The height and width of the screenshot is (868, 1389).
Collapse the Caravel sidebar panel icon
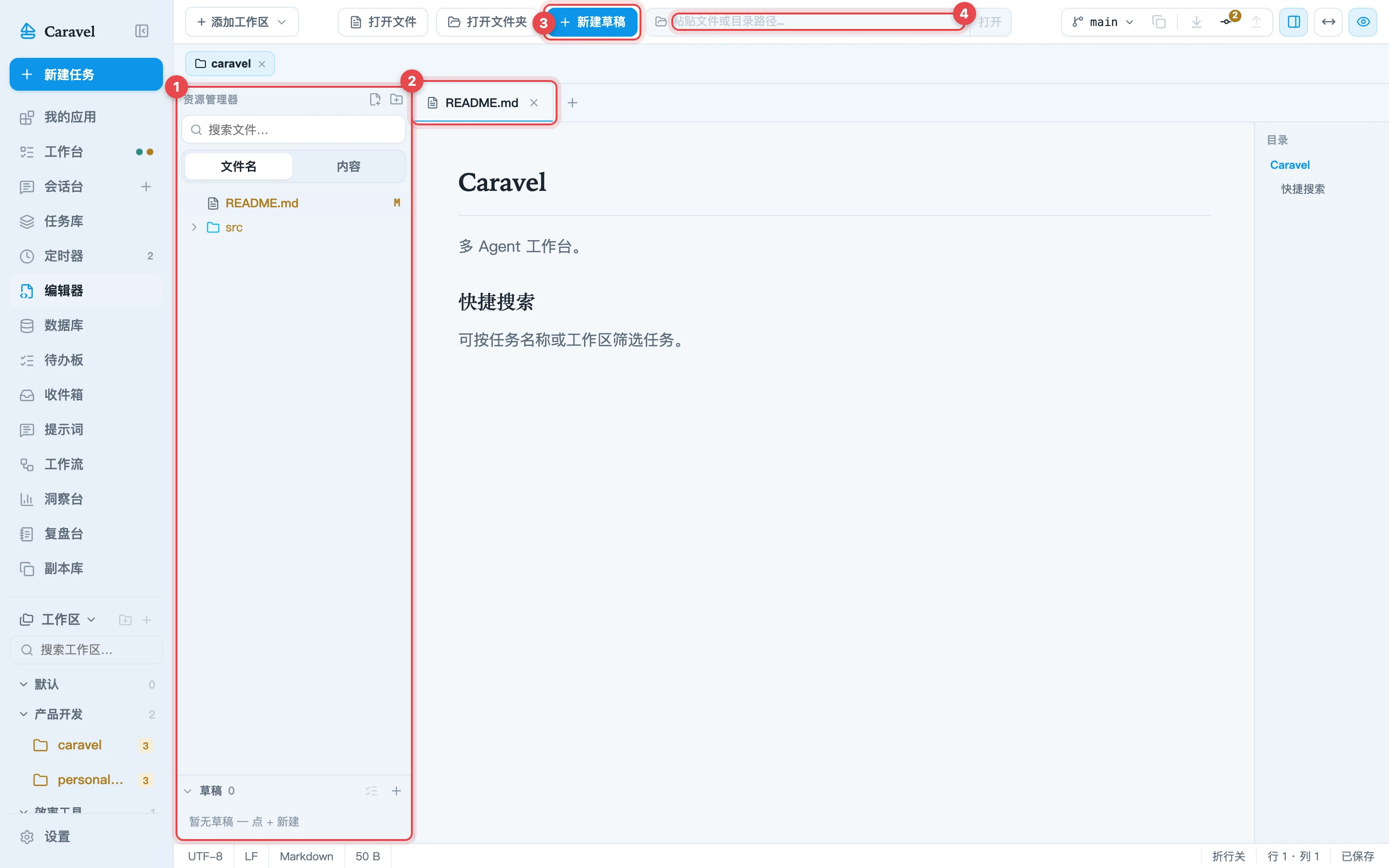click(141, 31)
